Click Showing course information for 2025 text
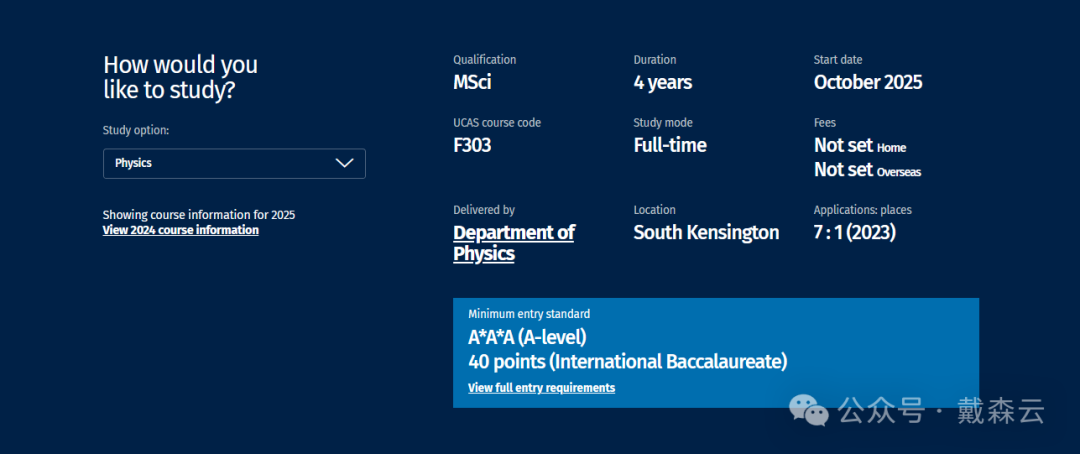The width and height of the screenshot is (1080, 454). [x=198, y=215]
